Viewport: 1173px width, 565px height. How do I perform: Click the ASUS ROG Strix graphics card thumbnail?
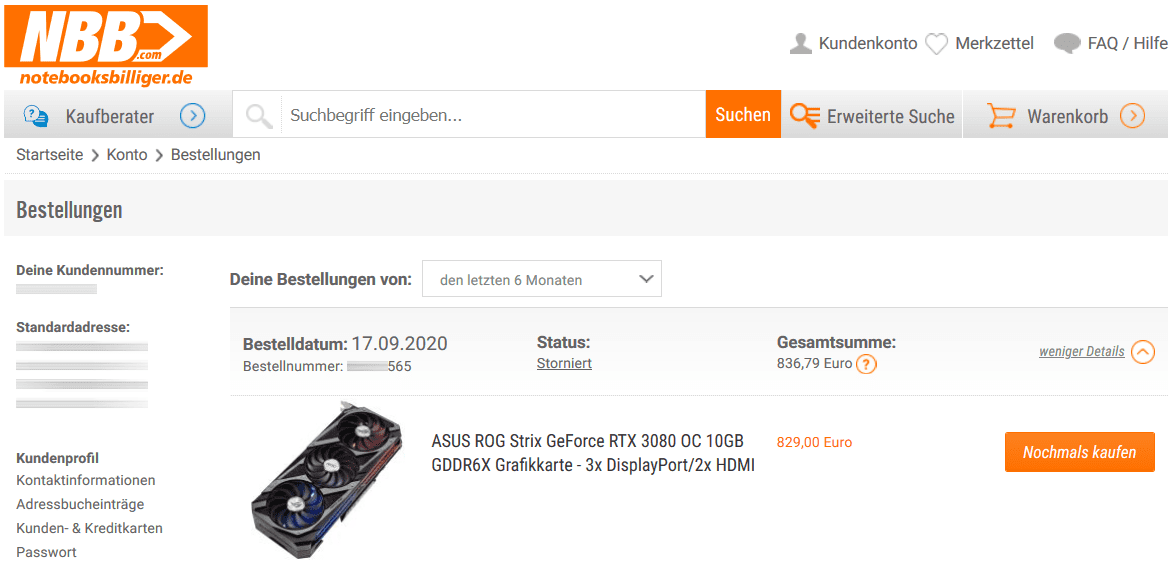pyautogui.click(x=326, y=477)
